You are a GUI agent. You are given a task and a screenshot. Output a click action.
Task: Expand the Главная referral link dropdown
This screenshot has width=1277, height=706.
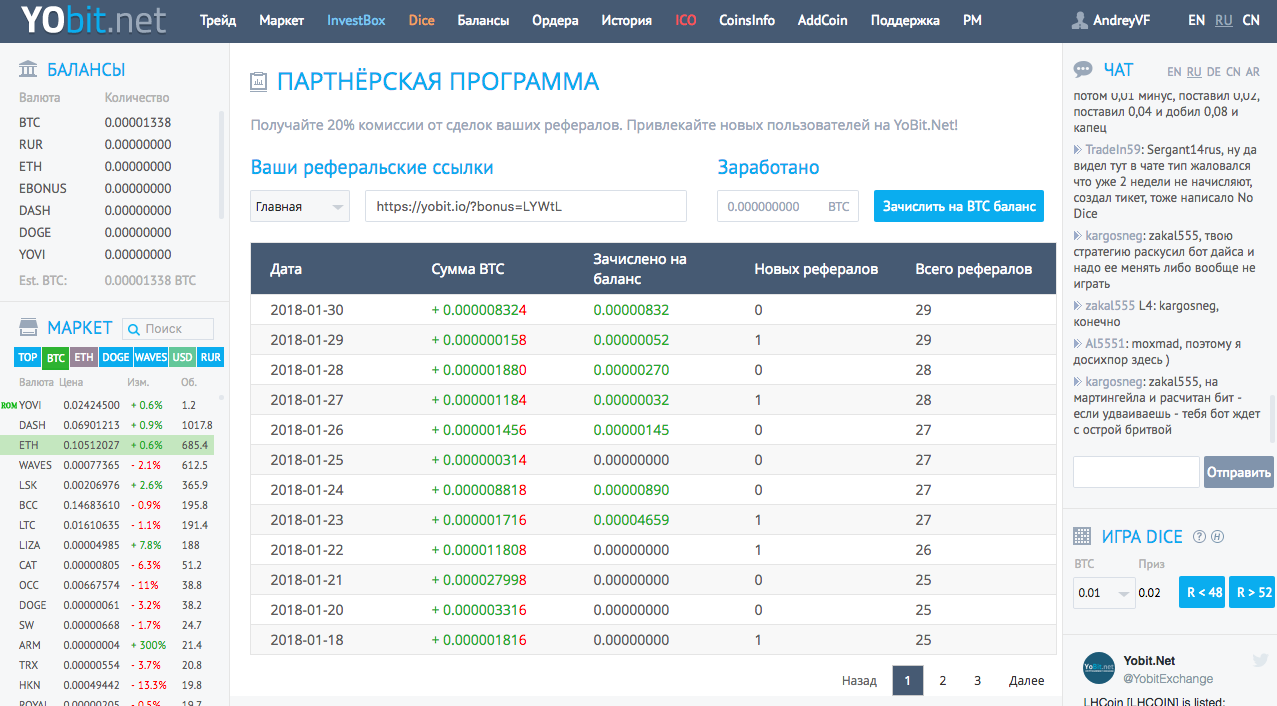click(x=300, y=207)
